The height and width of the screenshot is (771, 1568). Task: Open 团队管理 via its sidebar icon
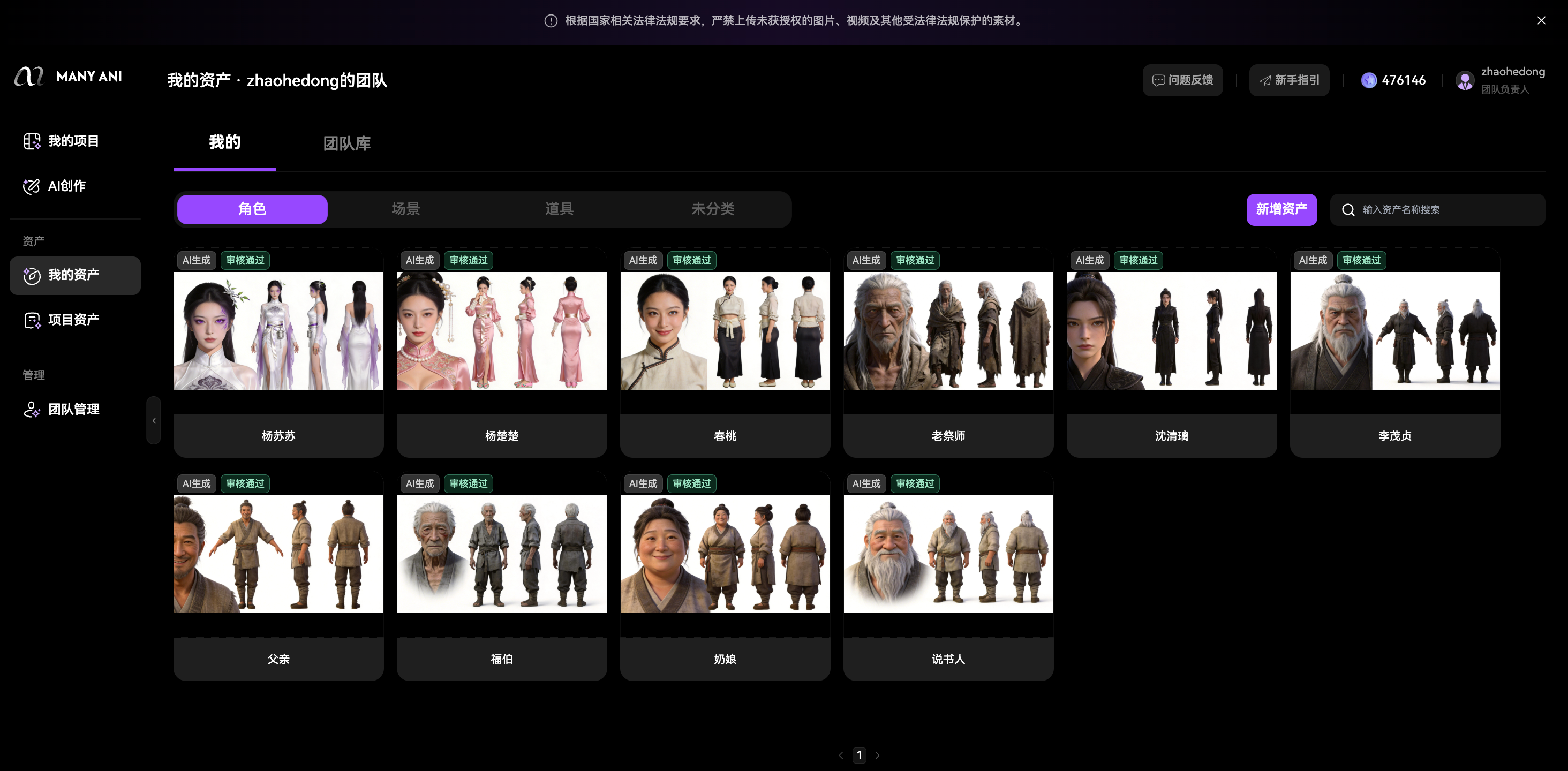click(32, 410)
